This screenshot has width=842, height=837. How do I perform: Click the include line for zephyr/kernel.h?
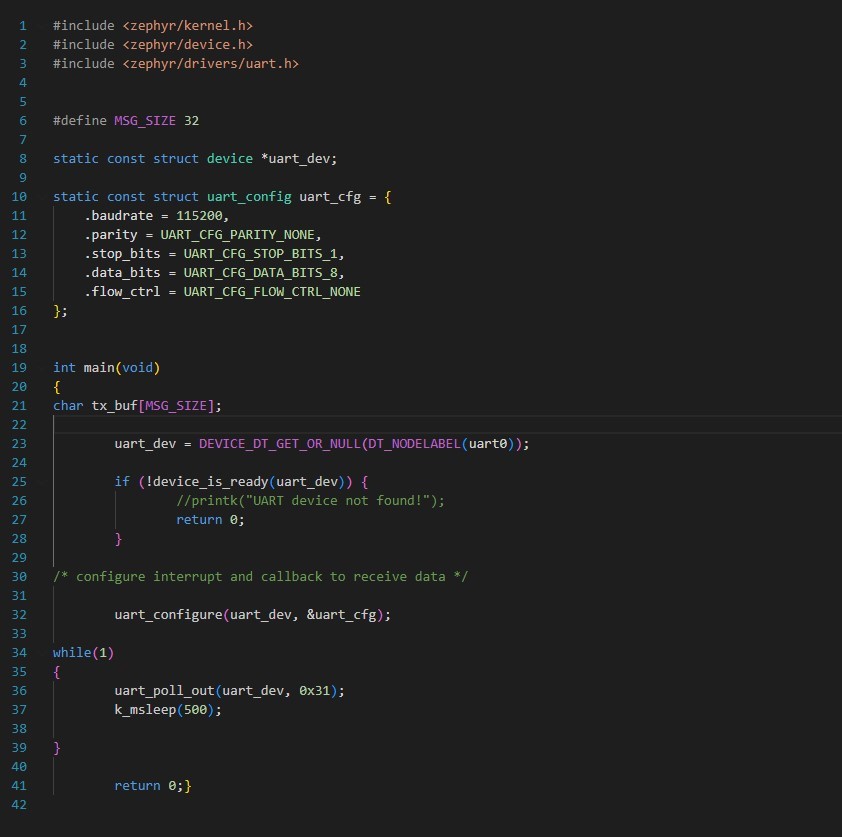[x=153, y=26]
